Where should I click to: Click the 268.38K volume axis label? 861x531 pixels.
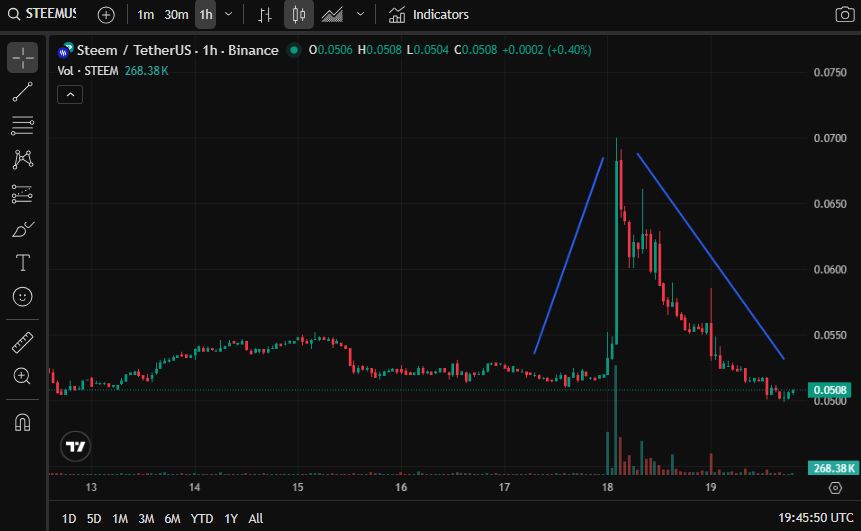(833, 468)
